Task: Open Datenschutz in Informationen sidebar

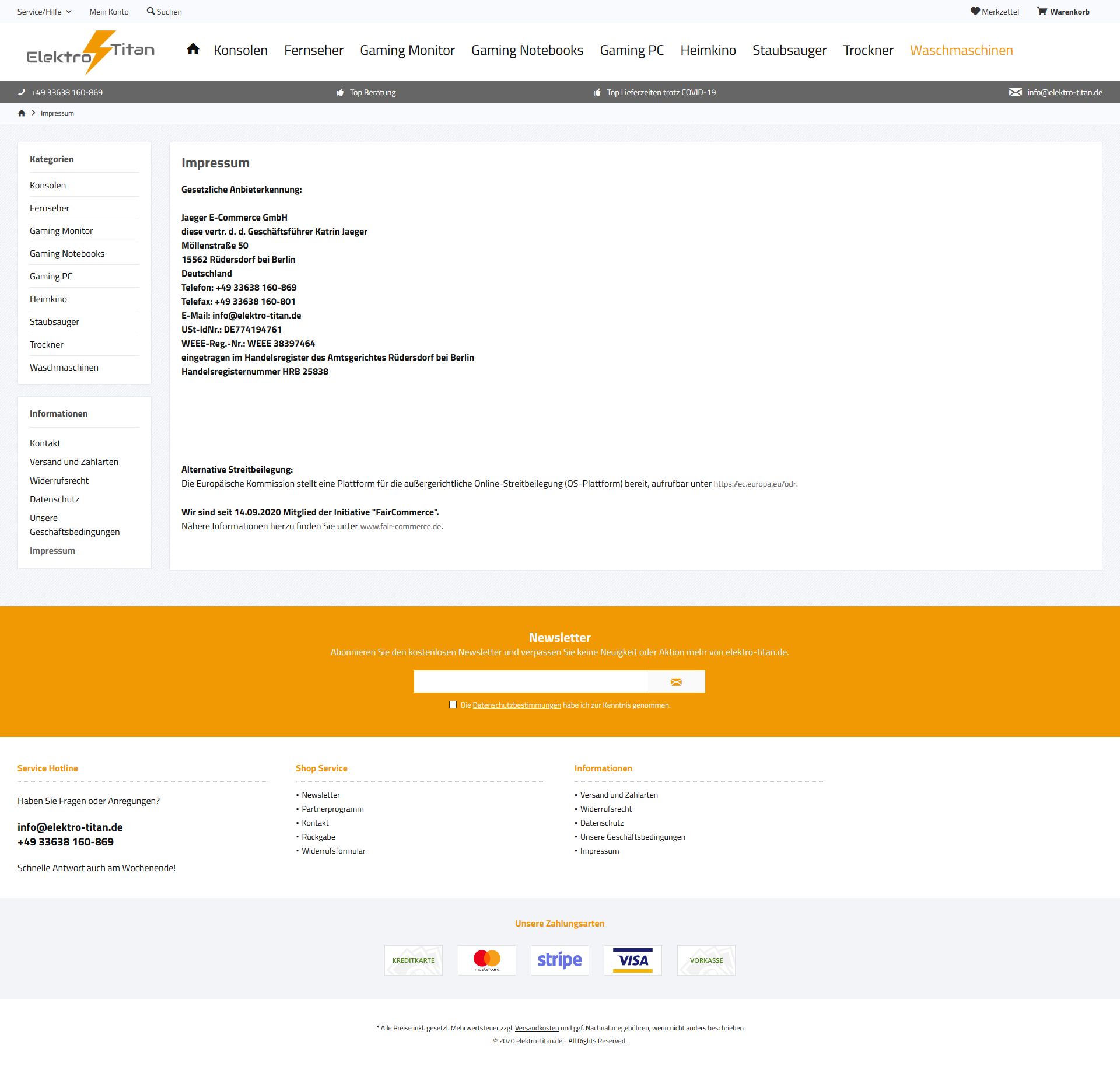Action: click(54, 499)
